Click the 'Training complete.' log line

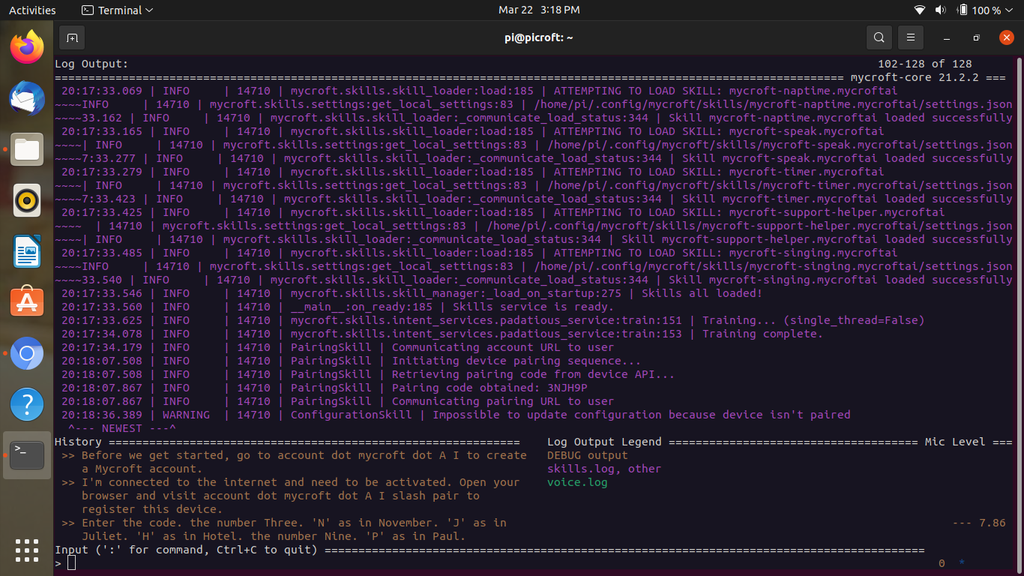(x=442, y=334)
